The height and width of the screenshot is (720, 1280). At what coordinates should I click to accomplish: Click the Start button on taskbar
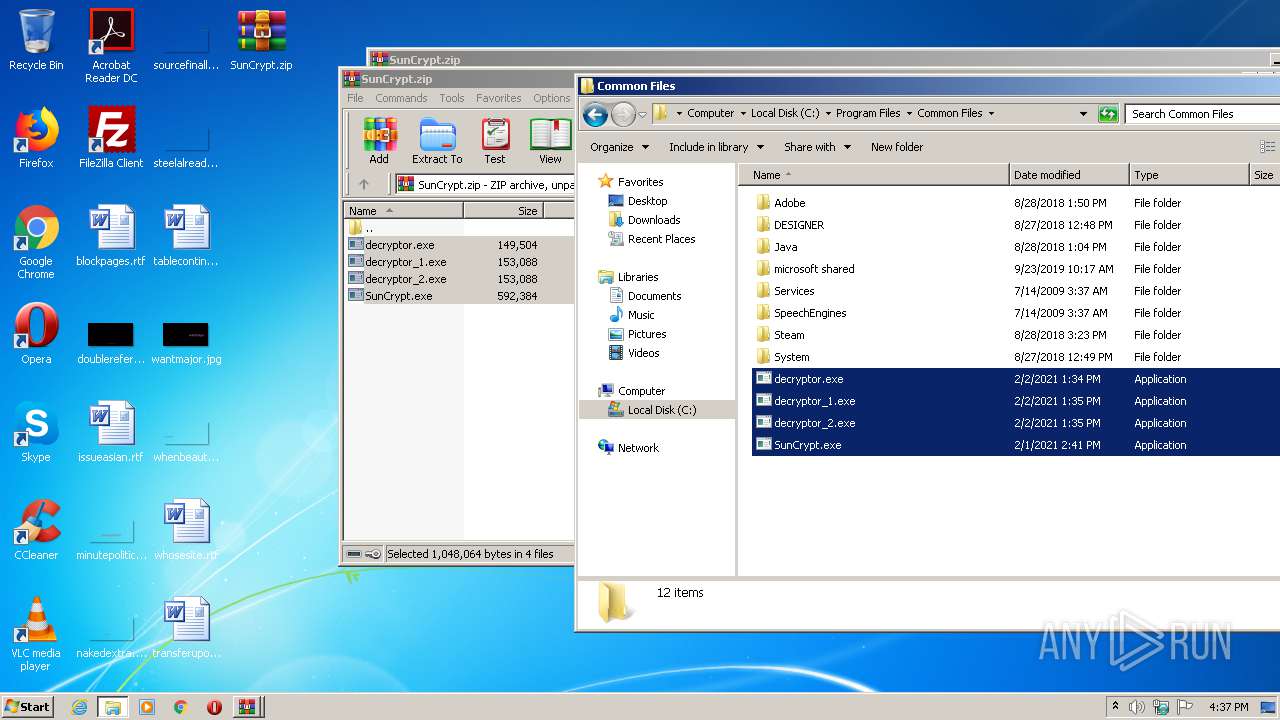pos(28,706)
